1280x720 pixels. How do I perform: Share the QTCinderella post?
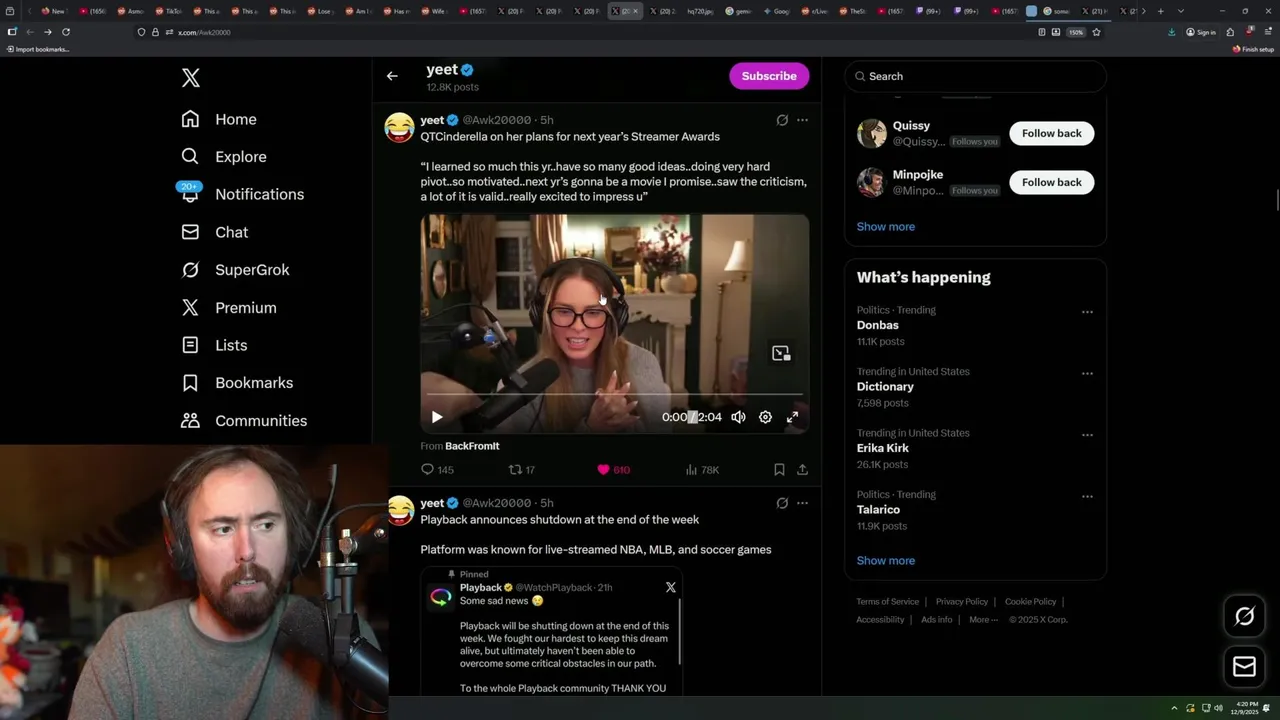(802, 470)
